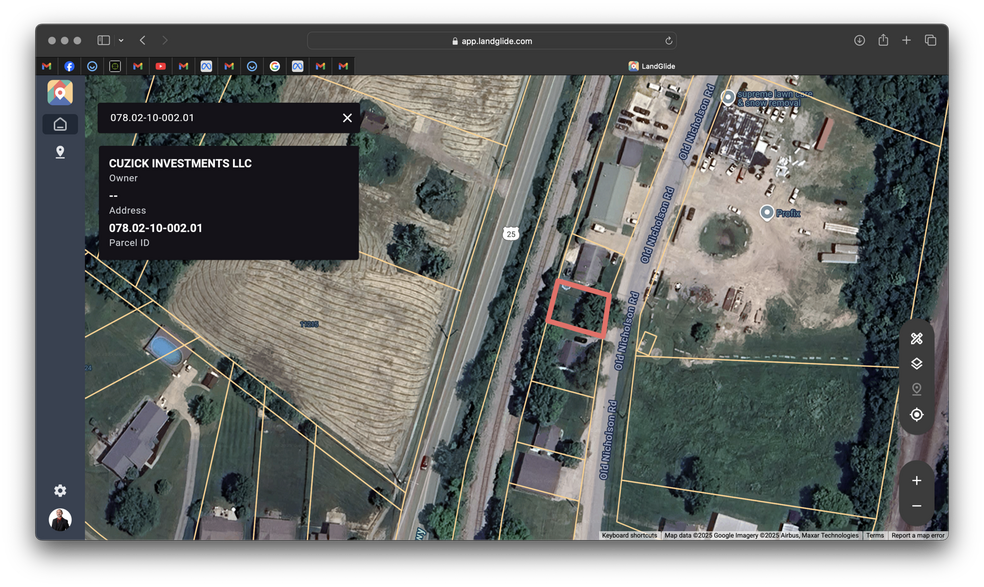
Task: Zoom in on the map
Action: pyautogui.click(x=916, y=481)
